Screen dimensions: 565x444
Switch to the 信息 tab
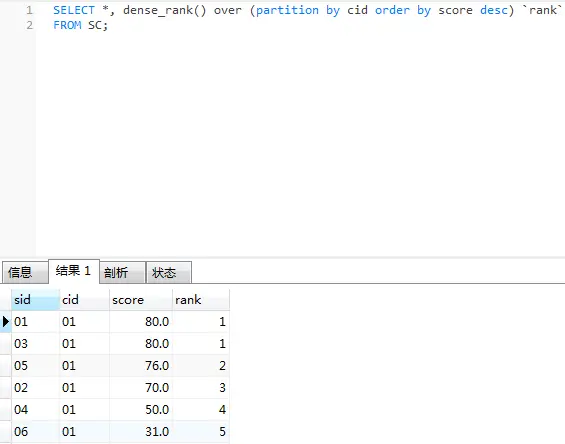[x=25, y=272]
